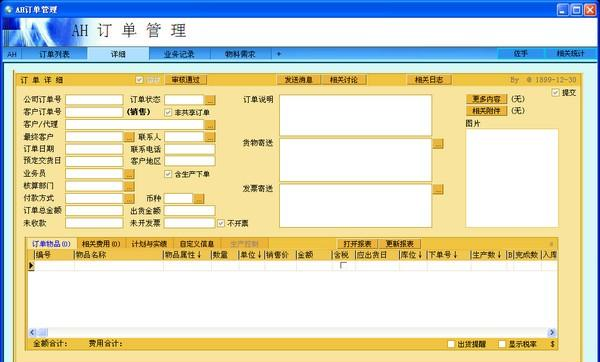Click the 图片 preview box
The width and height of the screenshot is (600, 362).
coord(512,178)
